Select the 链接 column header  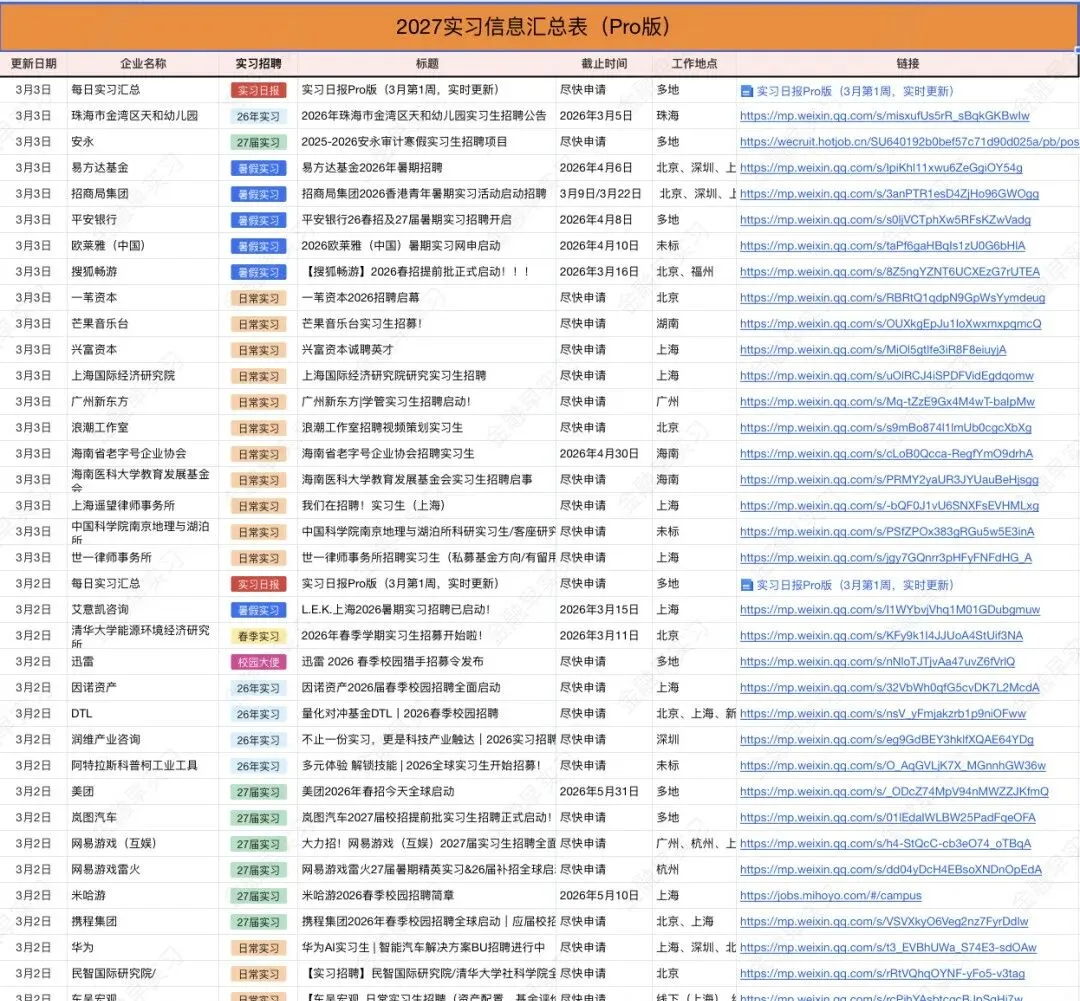point(907,63)
